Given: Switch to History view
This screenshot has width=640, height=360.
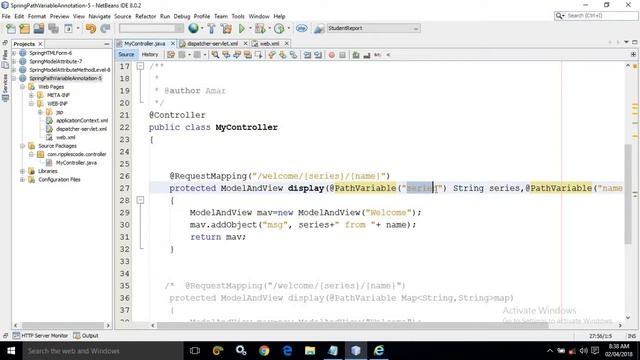Looking at the screenshot, I should point(150,55).
